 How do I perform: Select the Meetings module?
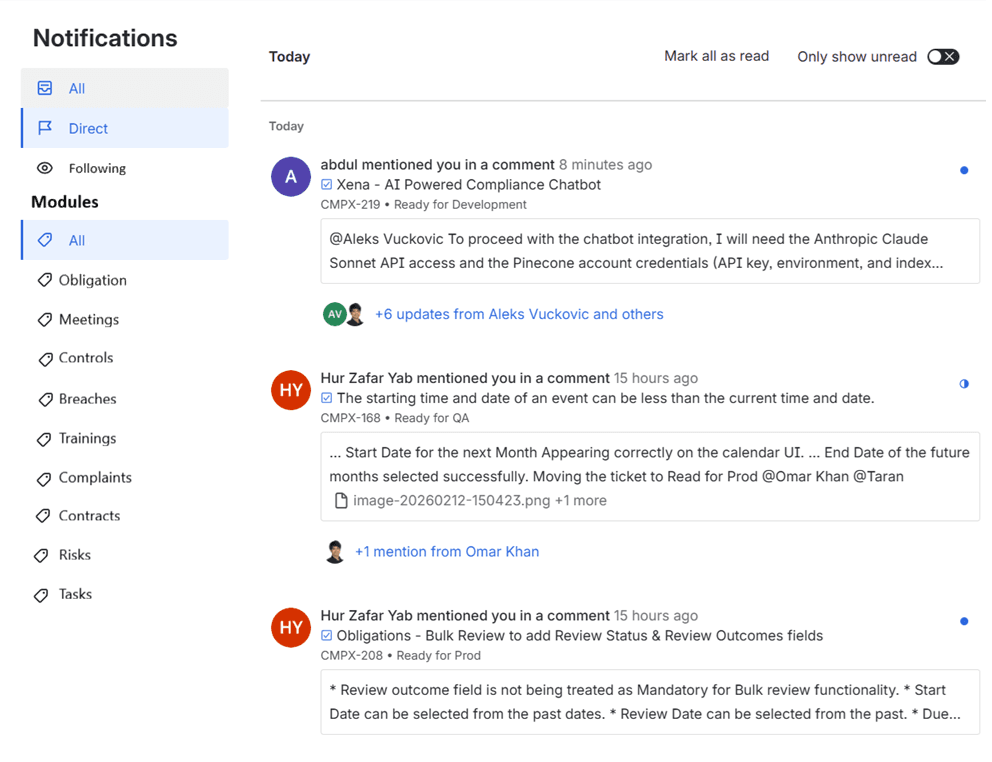(89, 320)
